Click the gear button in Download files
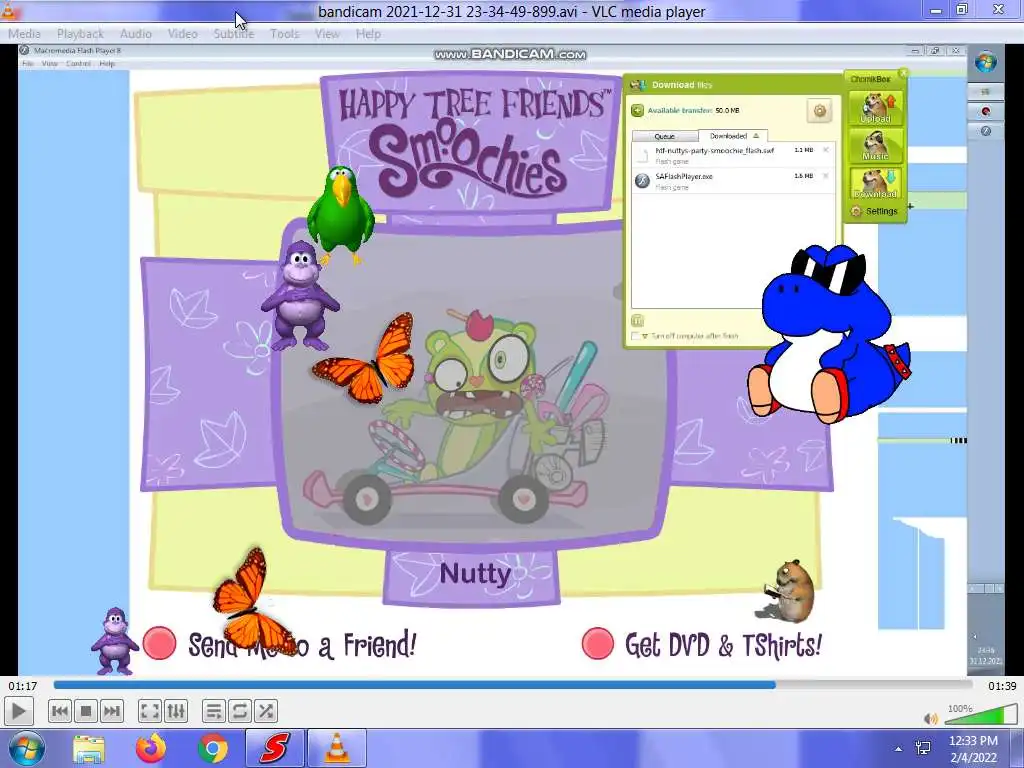1024x768 pixels. (x=819, y=110)
